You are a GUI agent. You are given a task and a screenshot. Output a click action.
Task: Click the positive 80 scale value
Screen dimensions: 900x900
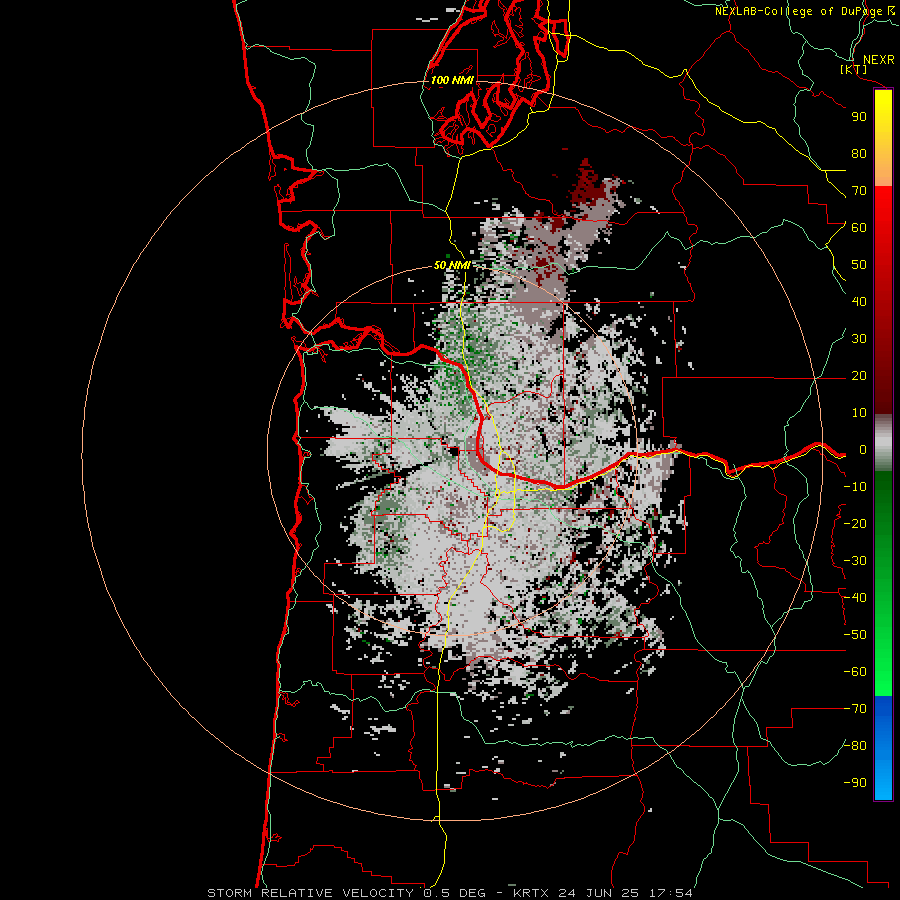click(x=859, y=154)
